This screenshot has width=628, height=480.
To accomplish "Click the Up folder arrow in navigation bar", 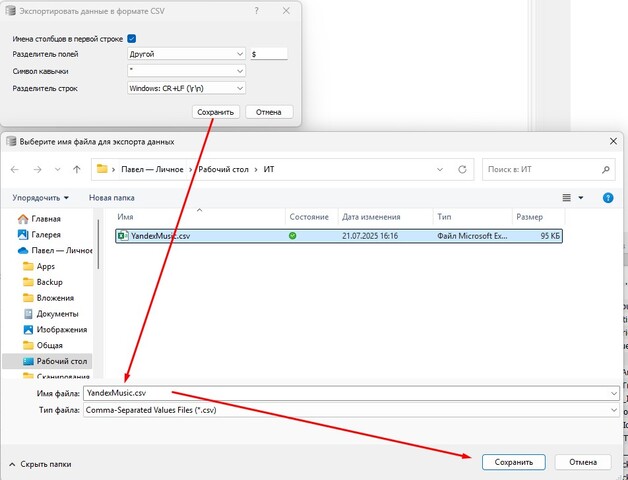I will (77, 170).
